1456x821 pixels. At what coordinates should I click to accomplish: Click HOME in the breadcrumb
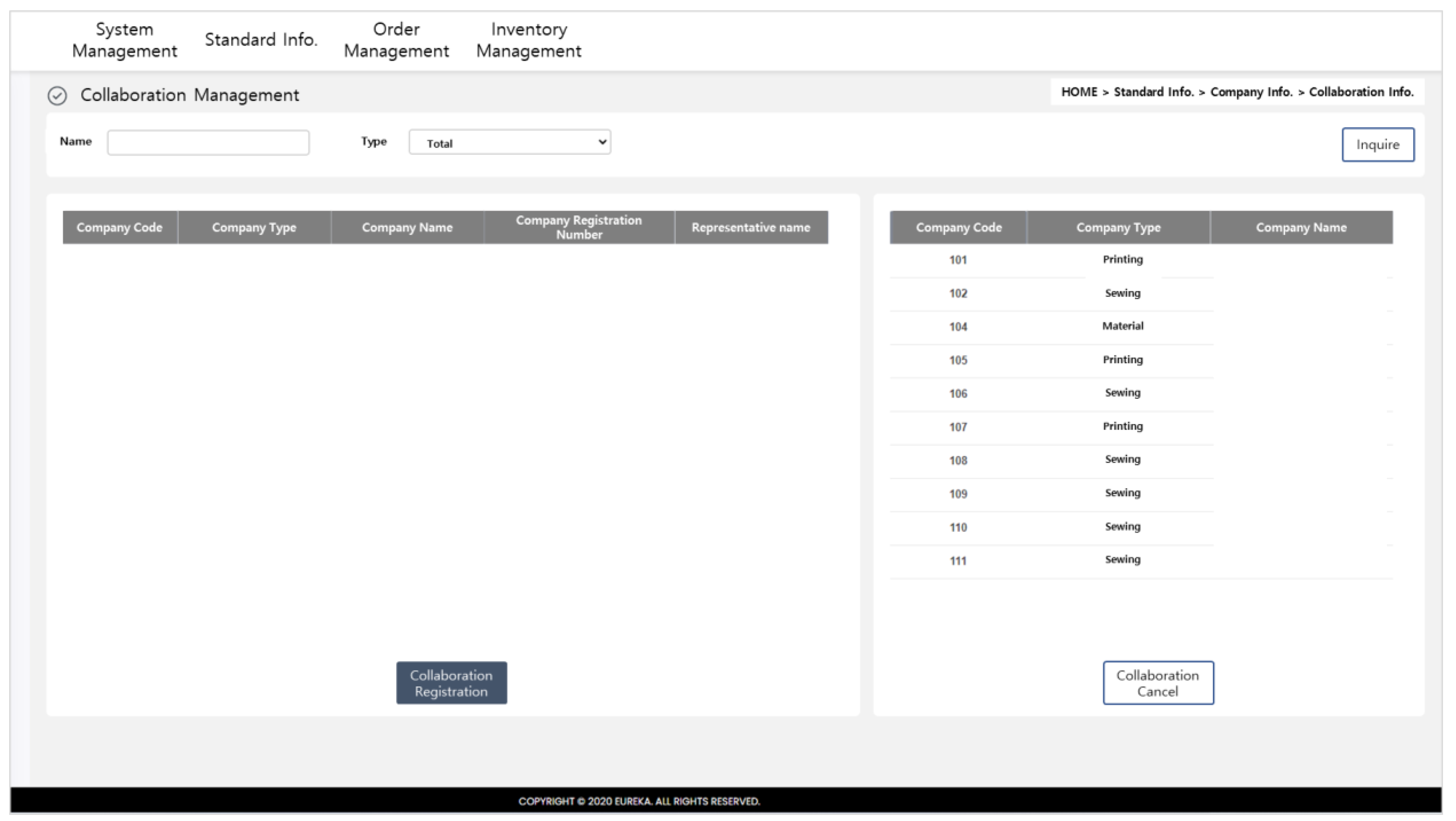(x=1079, y=92)
